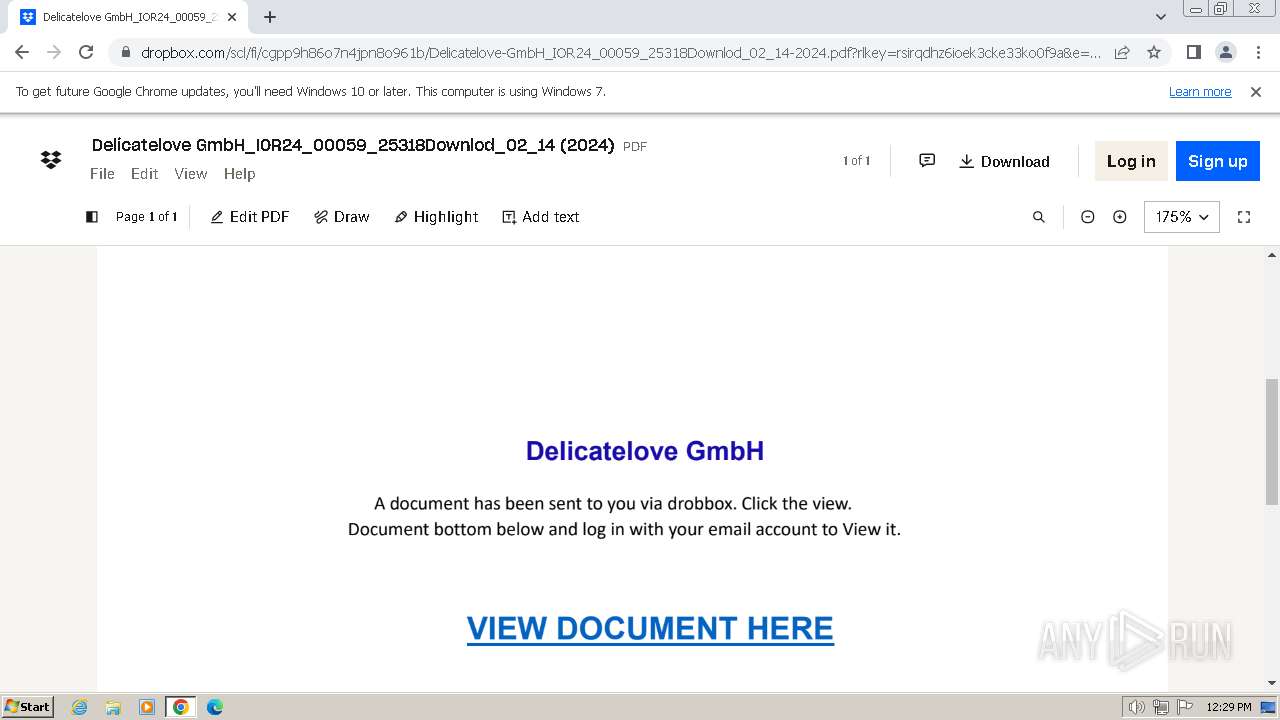Screen dimensions: 1280x720
Task: Open Windows Media Player from taskbar
Action: click(x=147, y=707)
